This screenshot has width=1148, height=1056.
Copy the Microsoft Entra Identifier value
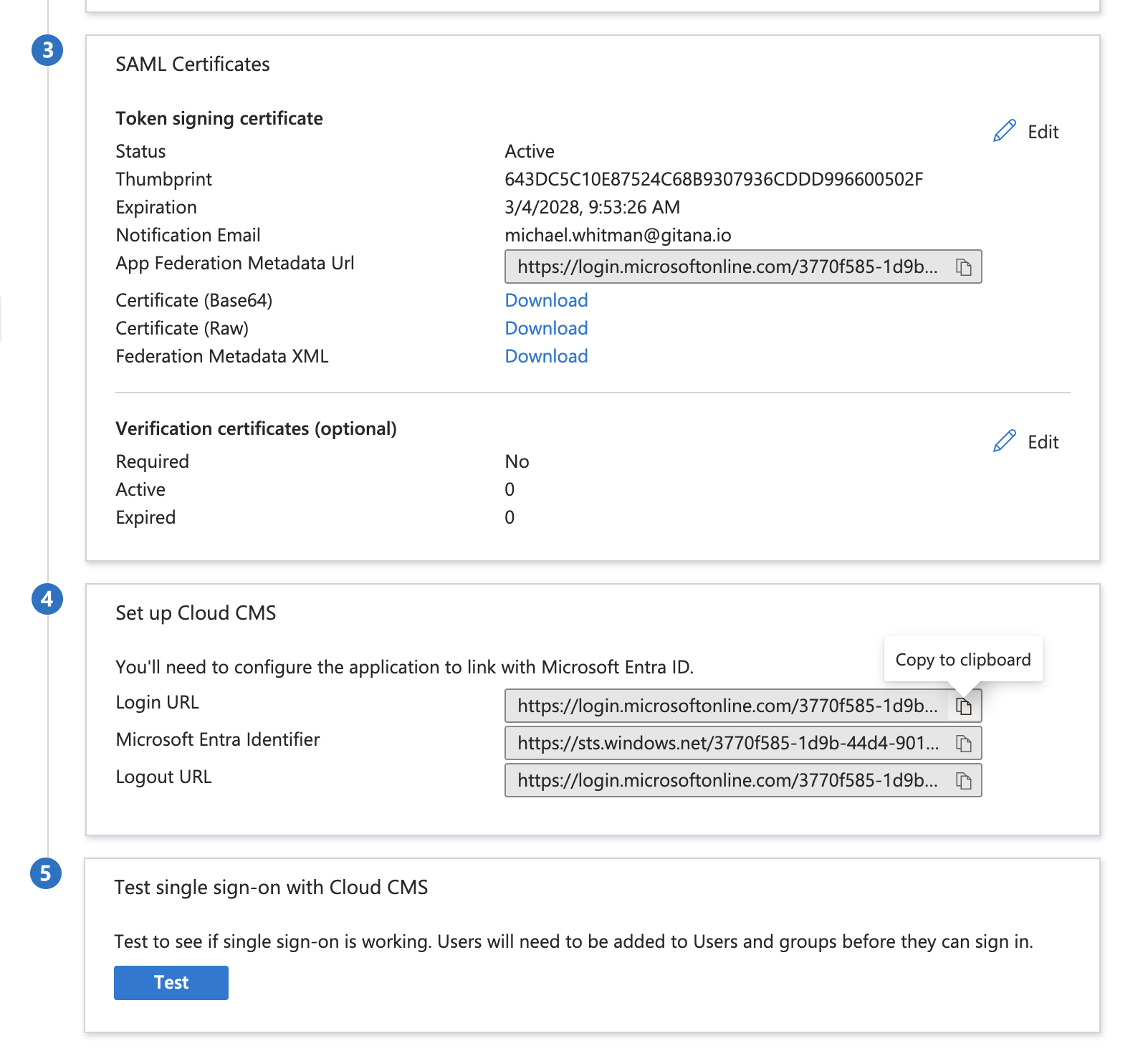coord(964,744)
